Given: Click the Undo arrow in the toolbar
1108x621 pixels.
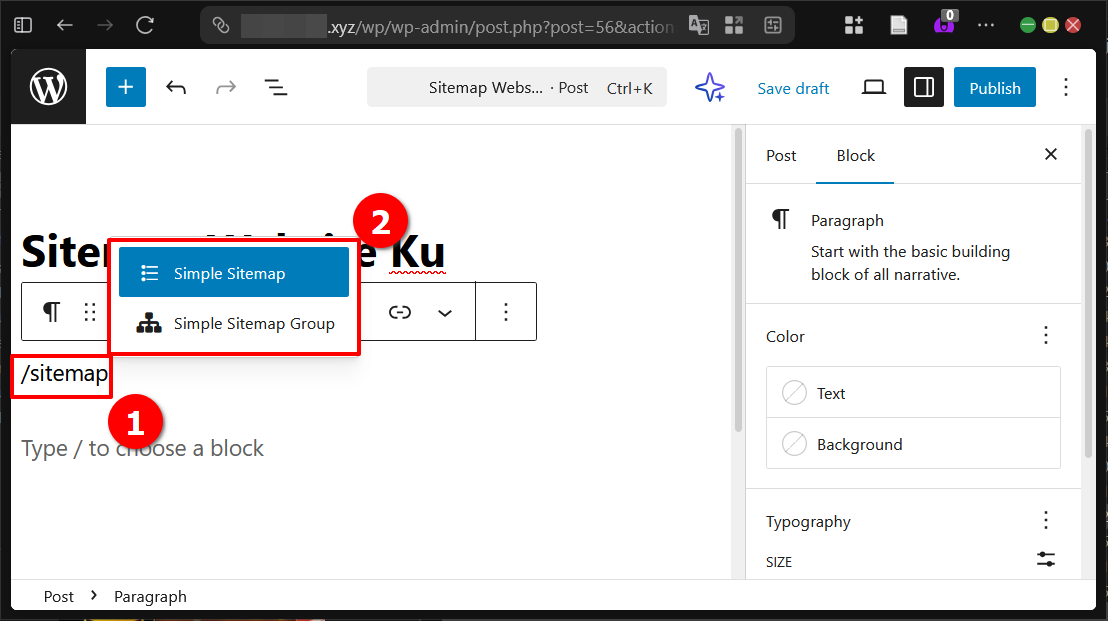Looking at the screenshot, I should (x=176, y=87).
